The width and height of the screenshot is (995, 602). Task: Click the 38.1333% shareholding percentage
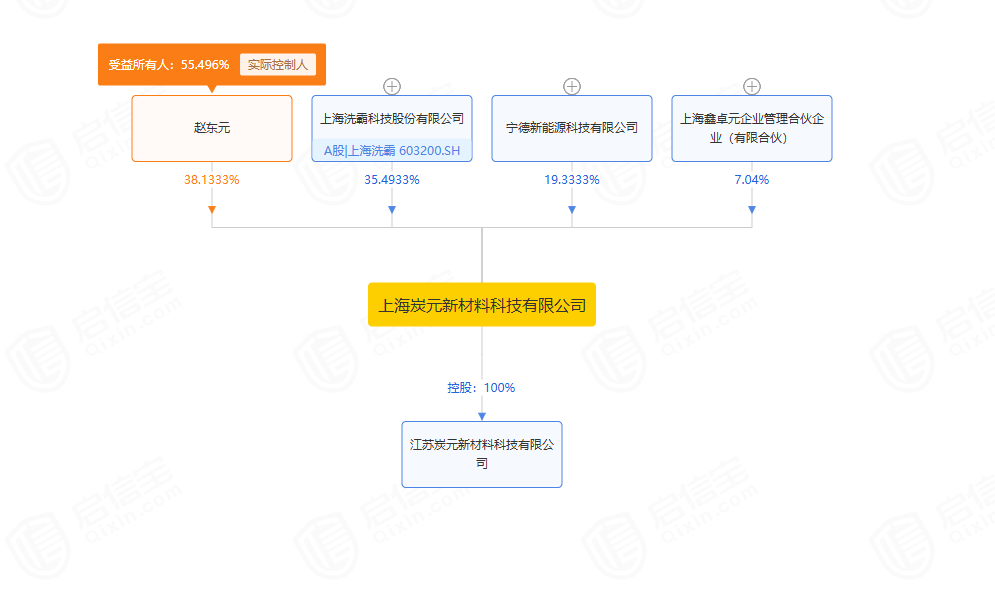tap(212, 180)
